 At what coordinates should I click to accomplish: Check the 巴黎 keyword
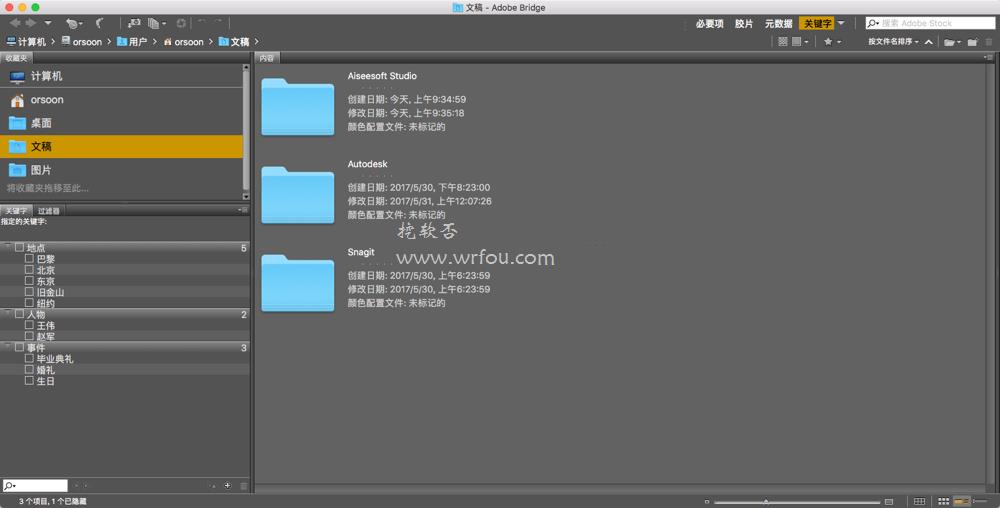pyautogui.click(x=29, y=259)
